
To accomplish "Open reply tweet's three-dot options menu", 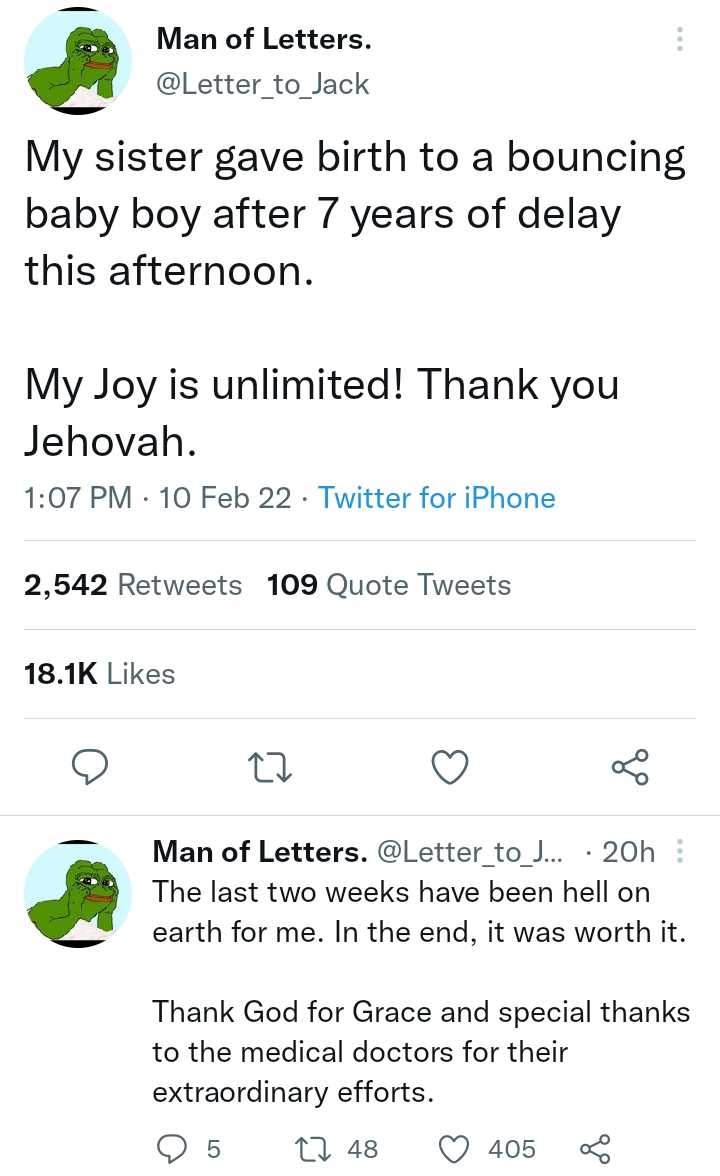I will pyautogui.click(x=680, y=852).
